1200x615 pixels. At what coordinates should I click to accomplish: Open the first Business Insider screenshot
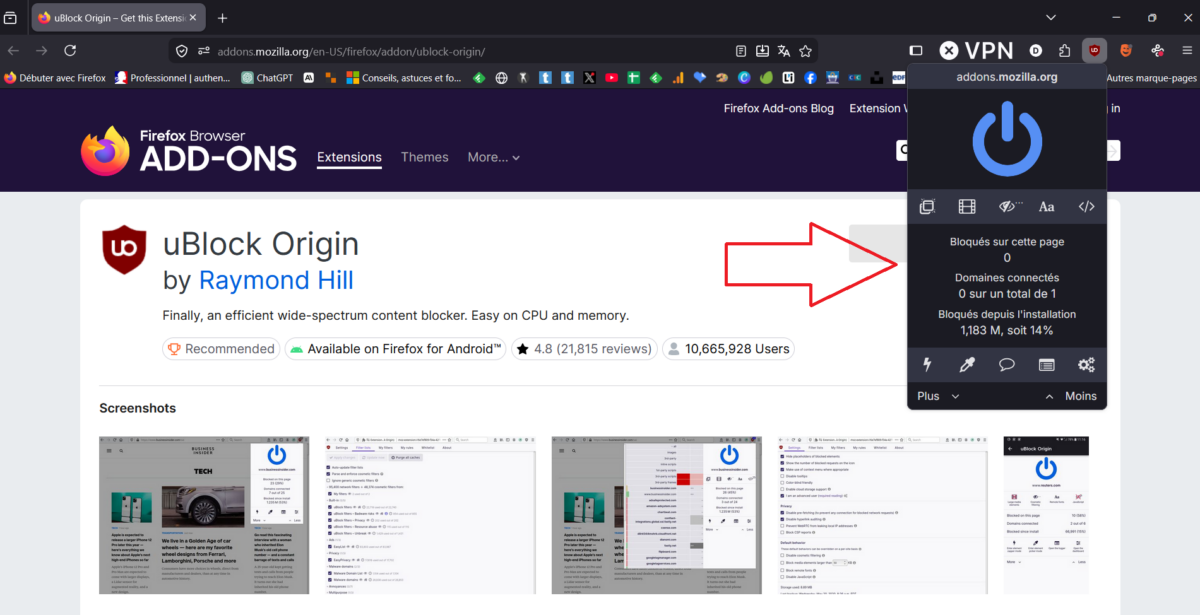204,514
